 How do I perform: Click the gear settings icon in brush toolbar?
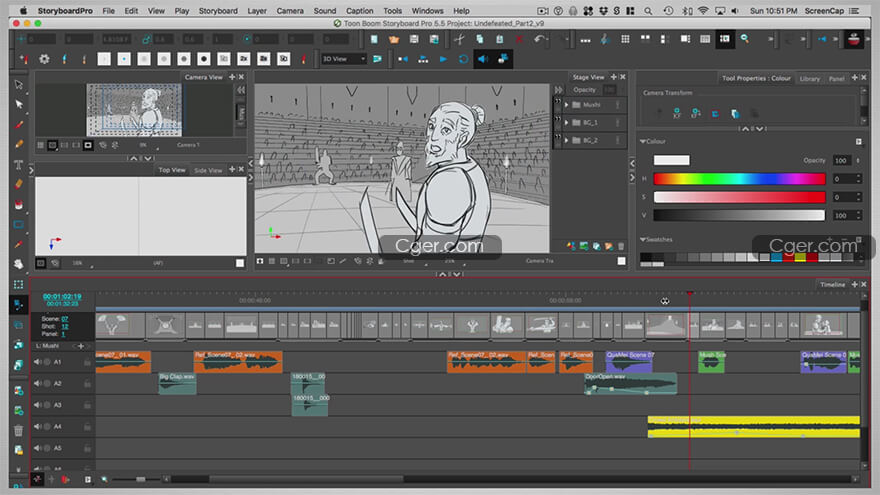[44, 59]
